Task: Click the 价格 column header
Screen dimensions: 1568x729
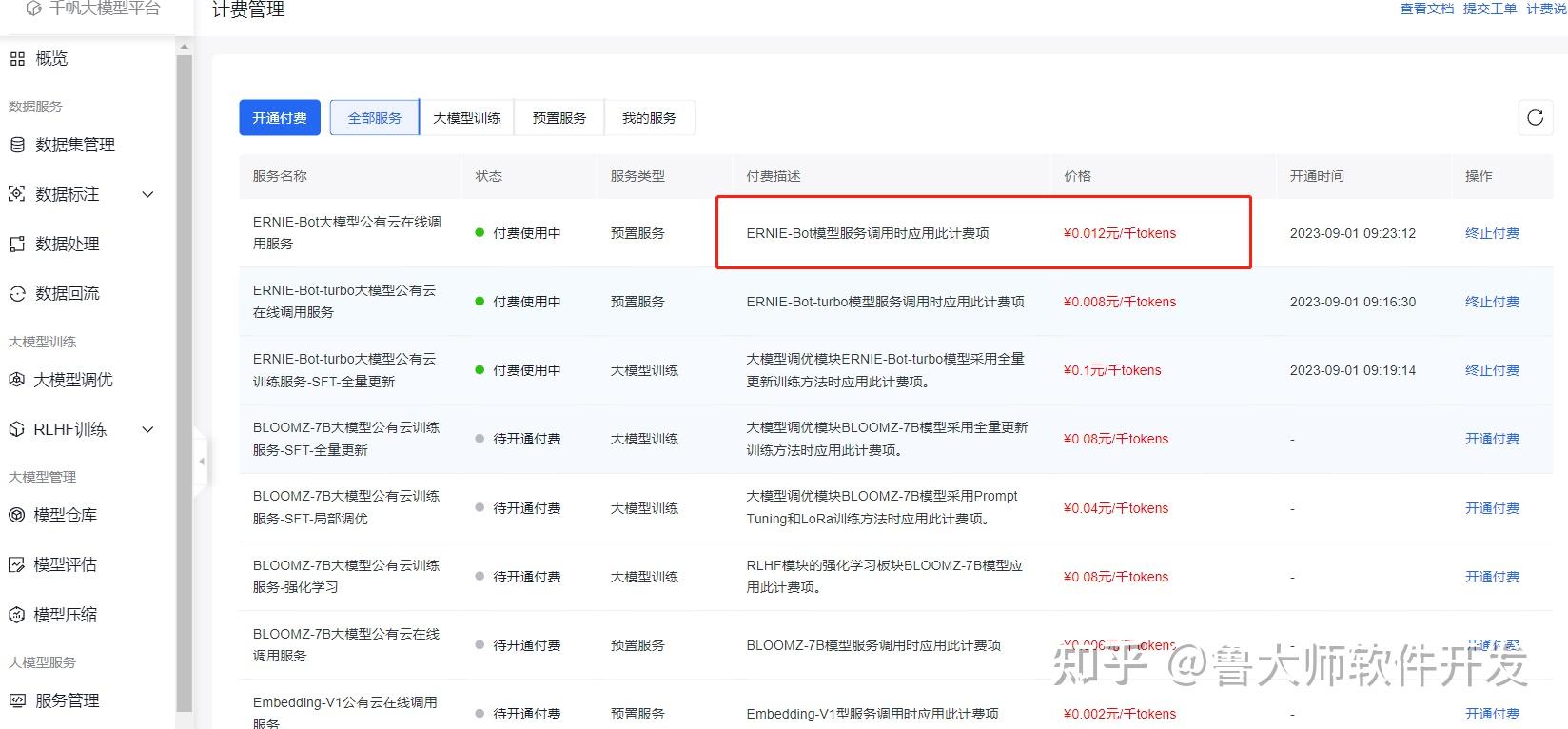Action: click(x=1077, y=176)
